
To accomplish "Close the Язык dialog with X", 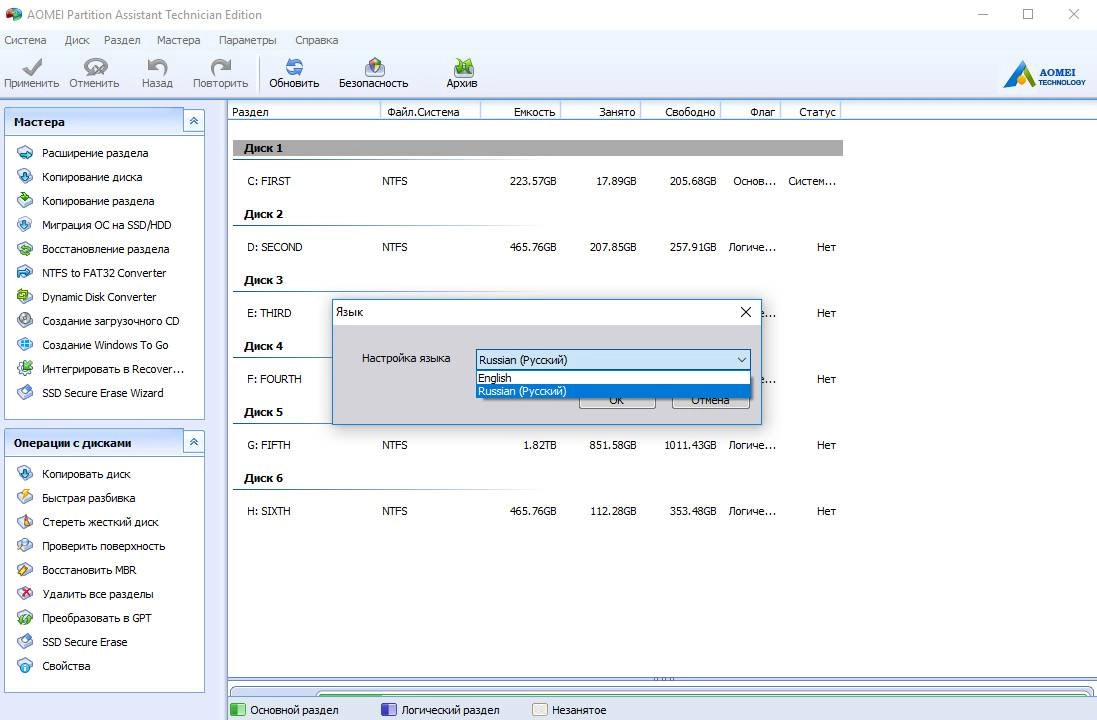I will coord(746,312).
